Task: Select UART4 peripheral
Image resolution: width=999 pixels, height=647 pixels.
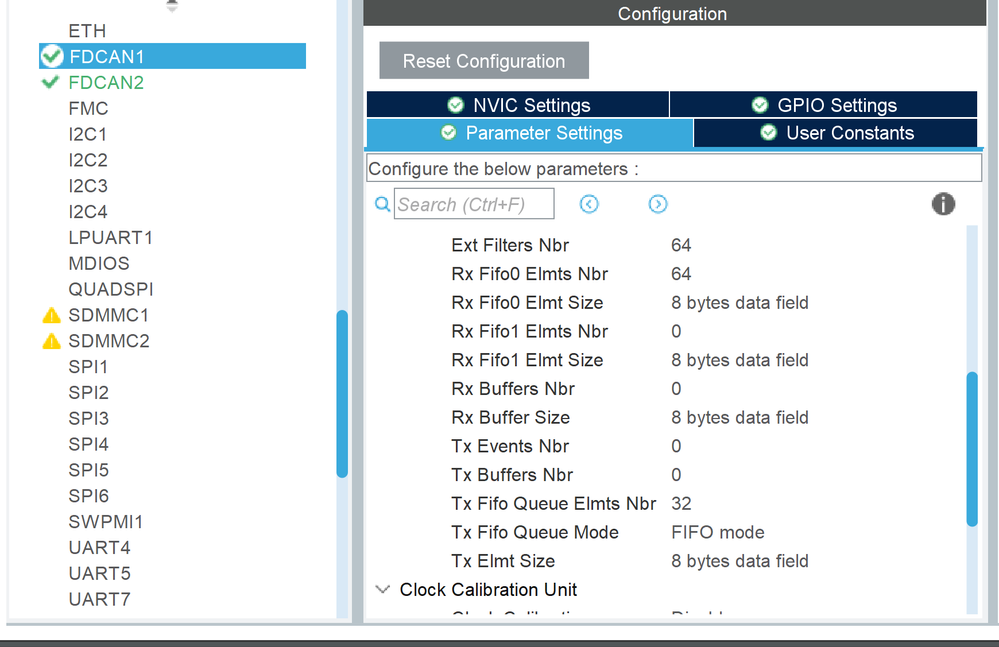Action: point(99,548)
